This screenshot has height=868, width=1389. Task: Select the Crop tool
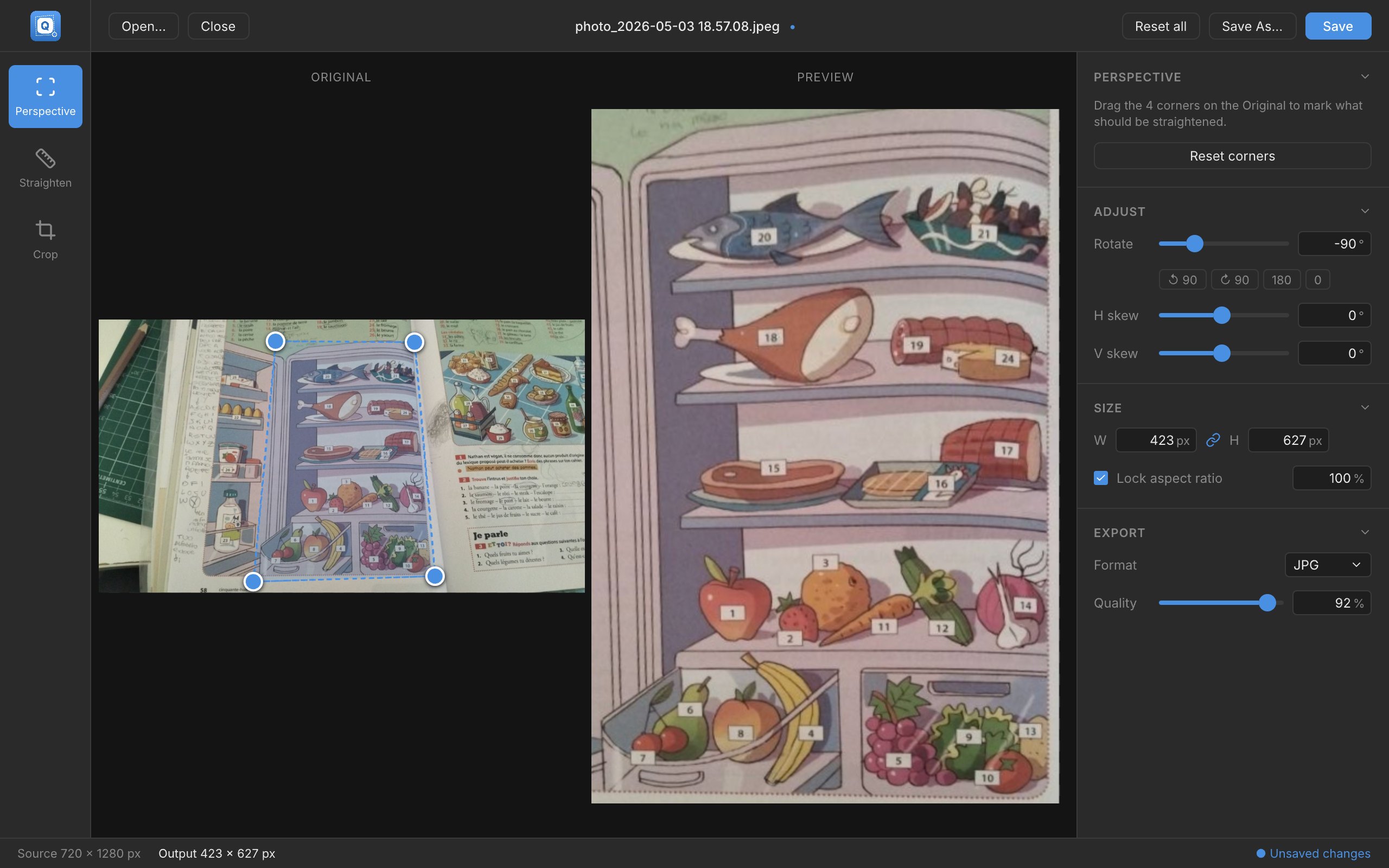click(x=46, y=239)
